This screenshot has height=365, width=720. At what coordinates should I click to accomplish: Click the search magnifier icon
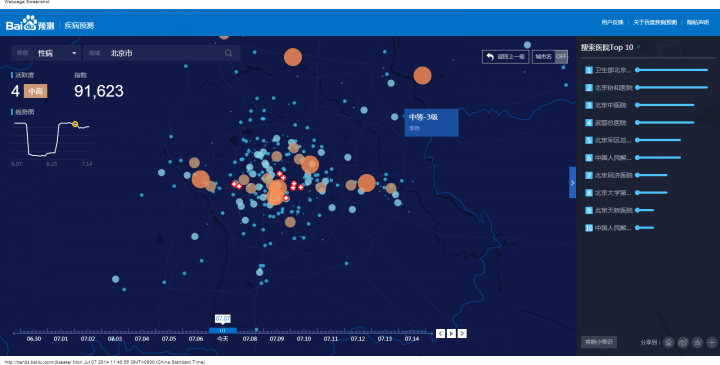[x=228, y=53]
